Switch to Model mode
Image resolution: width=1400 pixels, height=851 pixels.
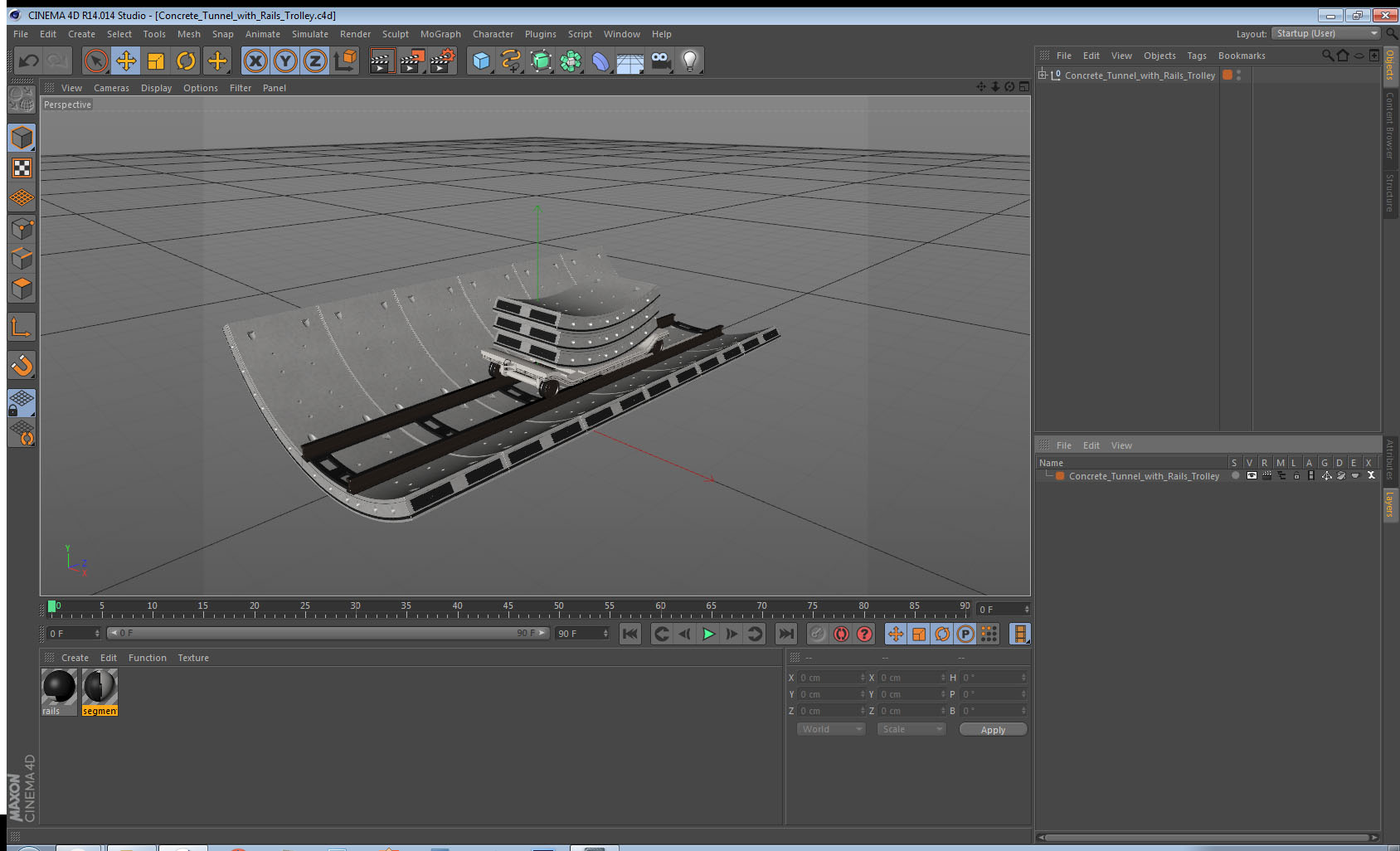pos(22,138)
